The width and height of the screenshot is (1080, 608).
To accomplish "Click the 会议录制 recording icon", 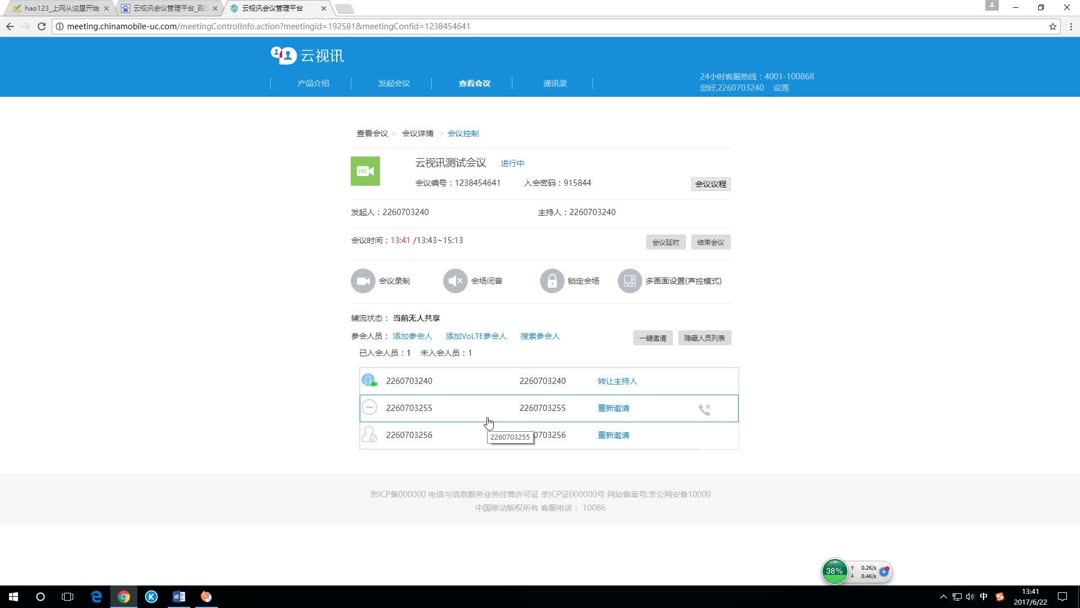I will 363,280.
